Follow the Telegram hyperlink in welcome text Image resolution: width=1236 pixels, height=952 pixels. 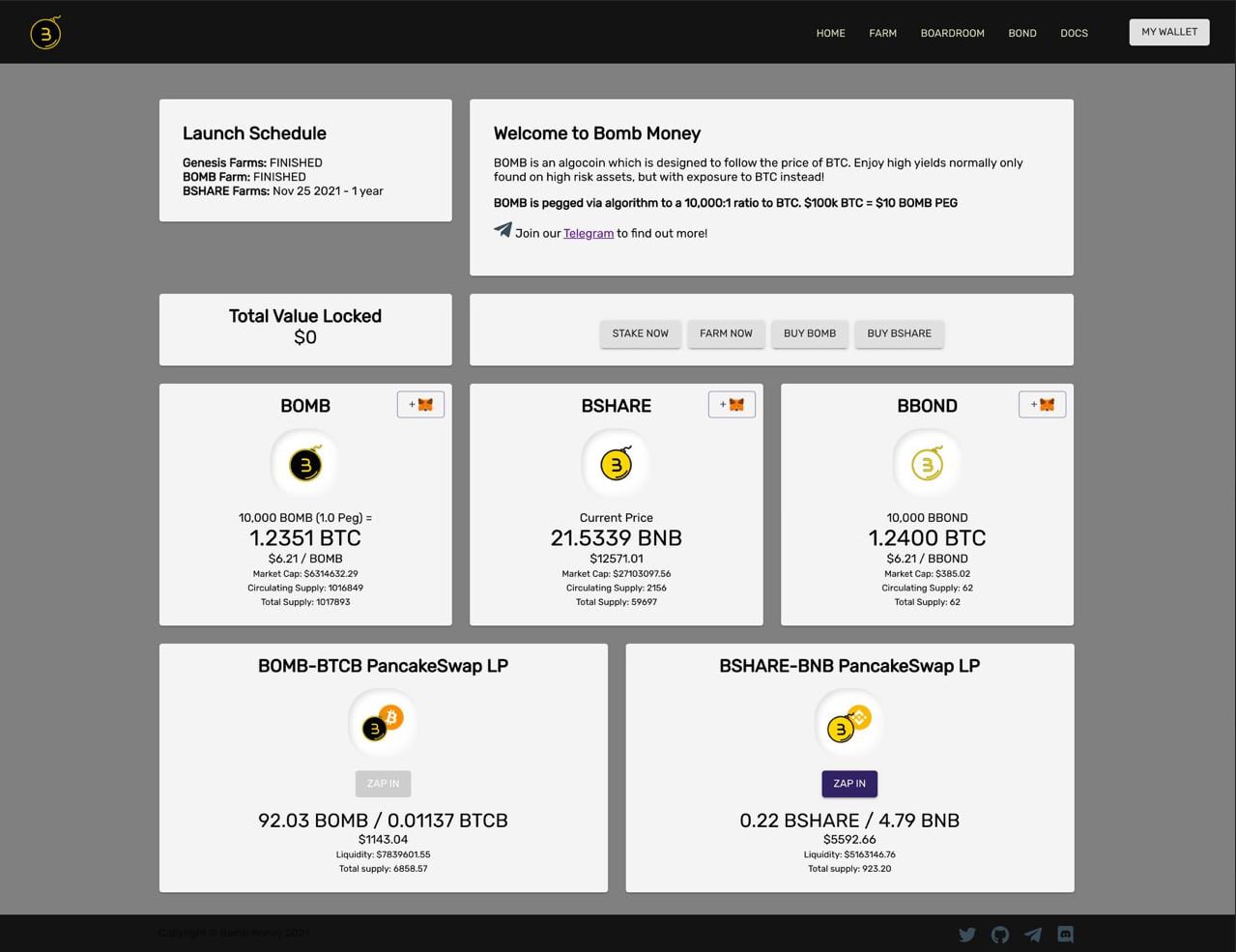click(589, 234)
